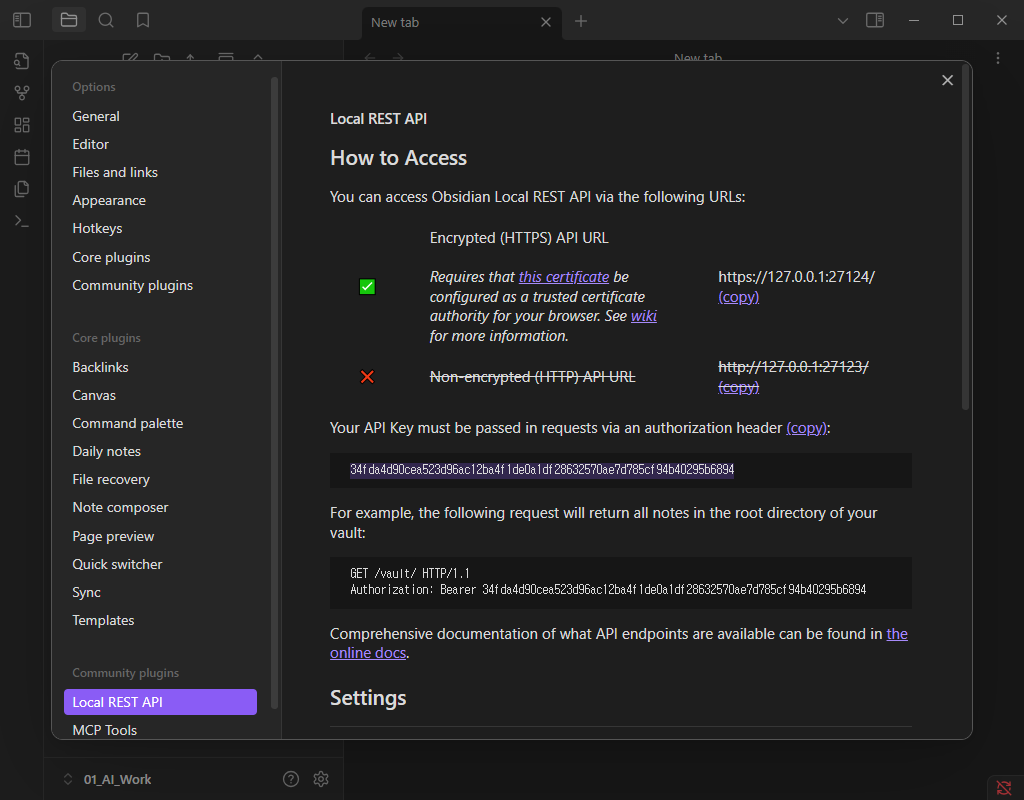The width and height of the screenshot is (1024, 800).
Task: Open the tab list dropdown chevron
Action: 843,21
